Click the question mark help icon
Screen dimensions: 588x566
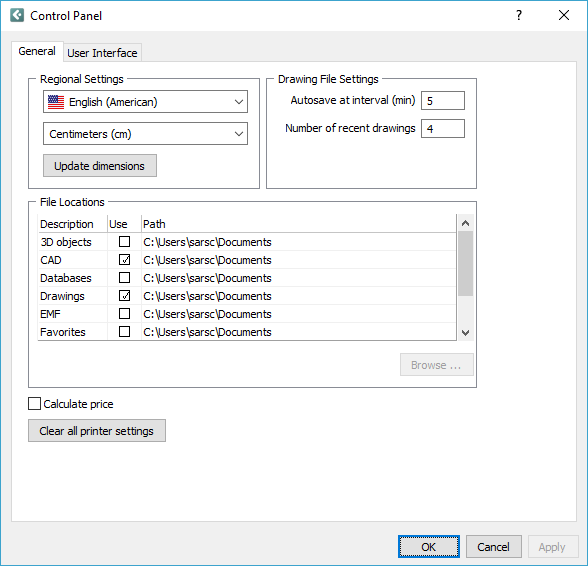tap(519, 15)
